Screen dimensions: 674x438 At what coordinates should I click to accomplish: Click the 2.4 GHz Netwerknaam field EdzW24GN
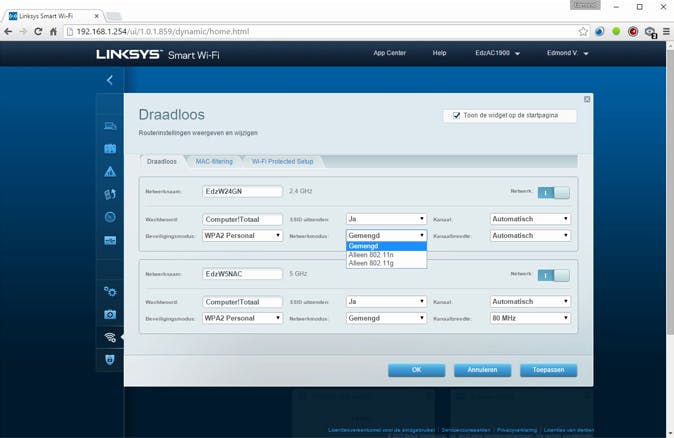[x=242, y=190]
